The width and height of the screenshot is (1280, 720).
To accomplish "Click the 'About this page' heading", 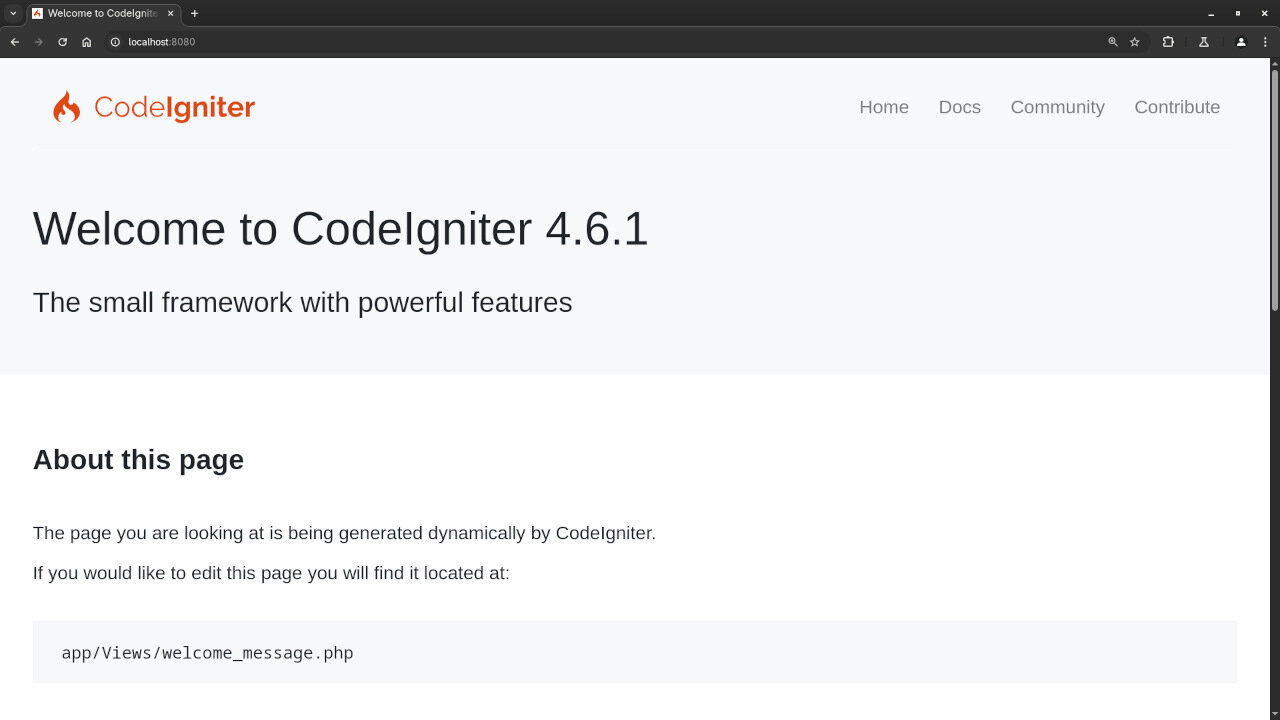I will point(138,460).
